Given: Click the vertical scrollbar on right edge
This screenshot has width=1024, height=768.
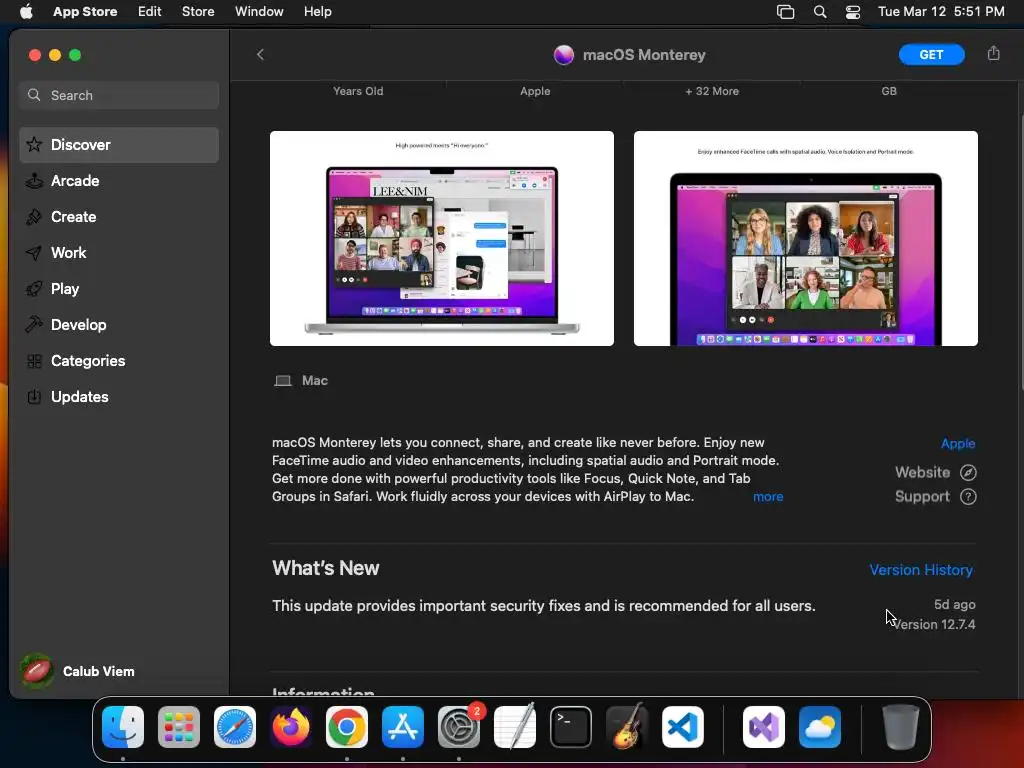Looking at the screenshot, I should tap(1021, 251).
